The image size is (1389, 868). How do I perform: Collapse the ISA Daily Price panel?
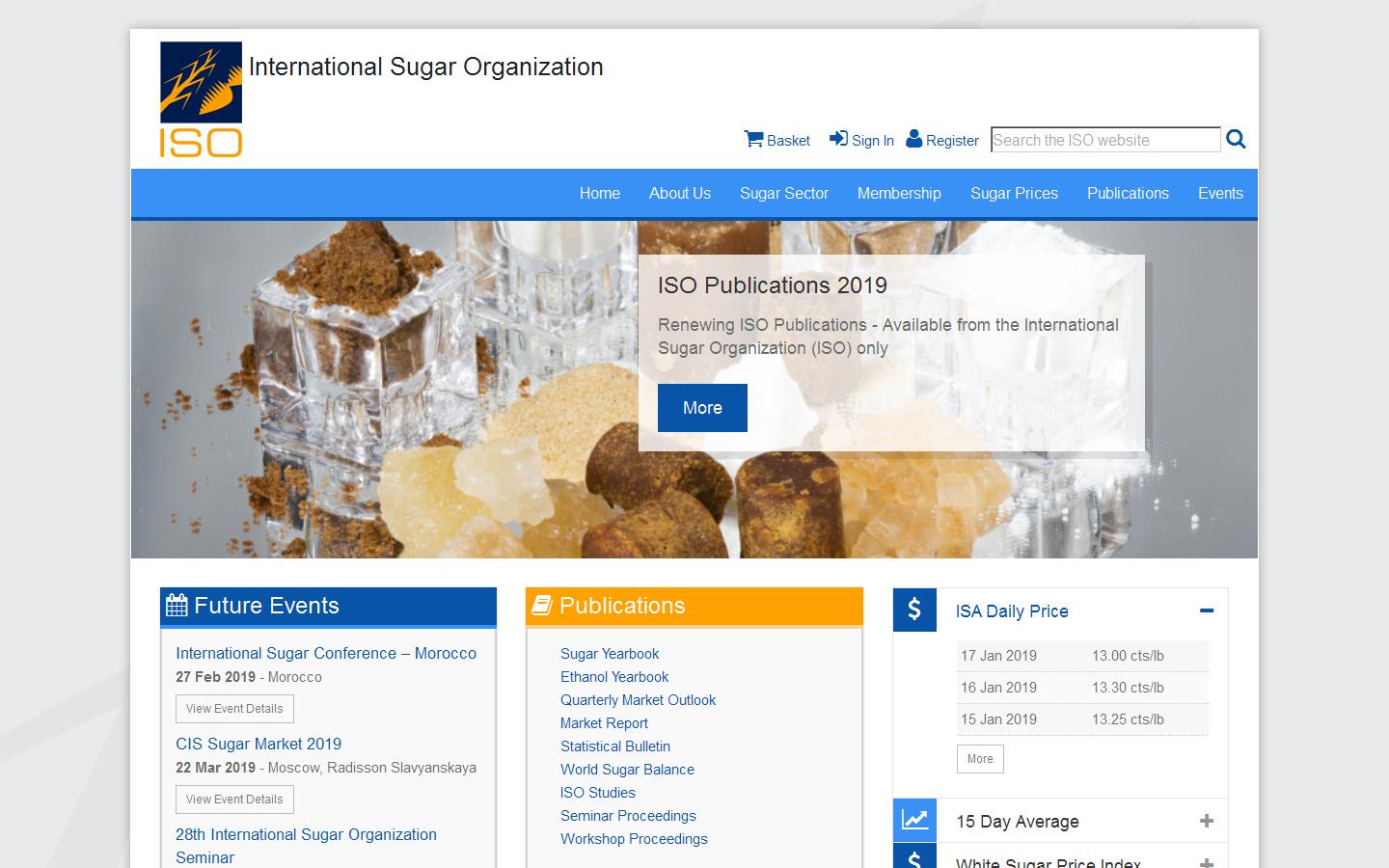click(x=1206, y=610)
